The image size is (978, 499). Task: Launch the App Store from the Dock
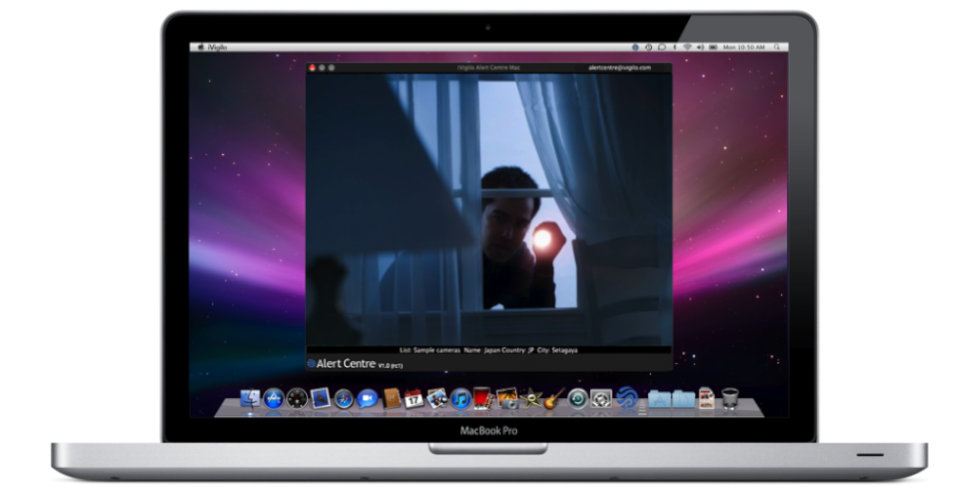tap(274, 398)
